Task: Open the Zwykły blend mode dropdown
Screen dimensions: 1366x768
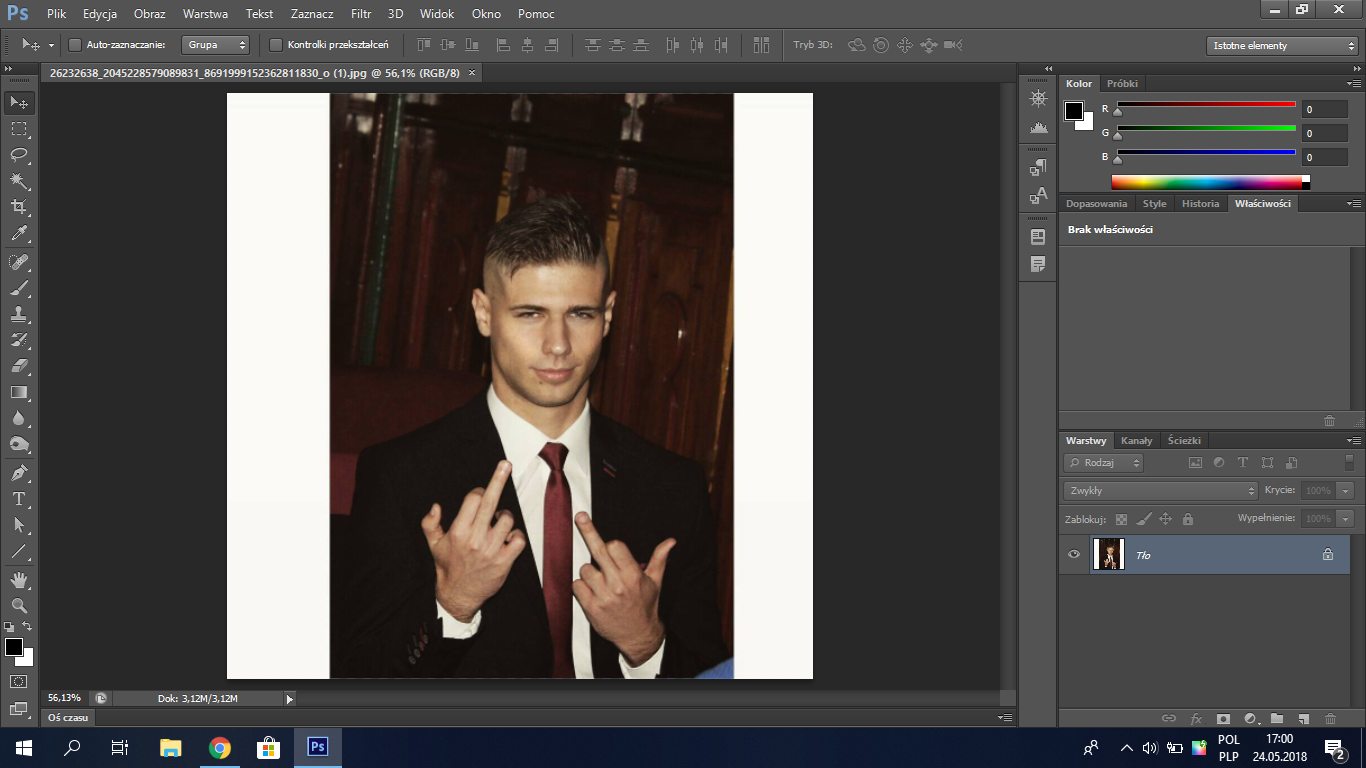Action: 1161,491
